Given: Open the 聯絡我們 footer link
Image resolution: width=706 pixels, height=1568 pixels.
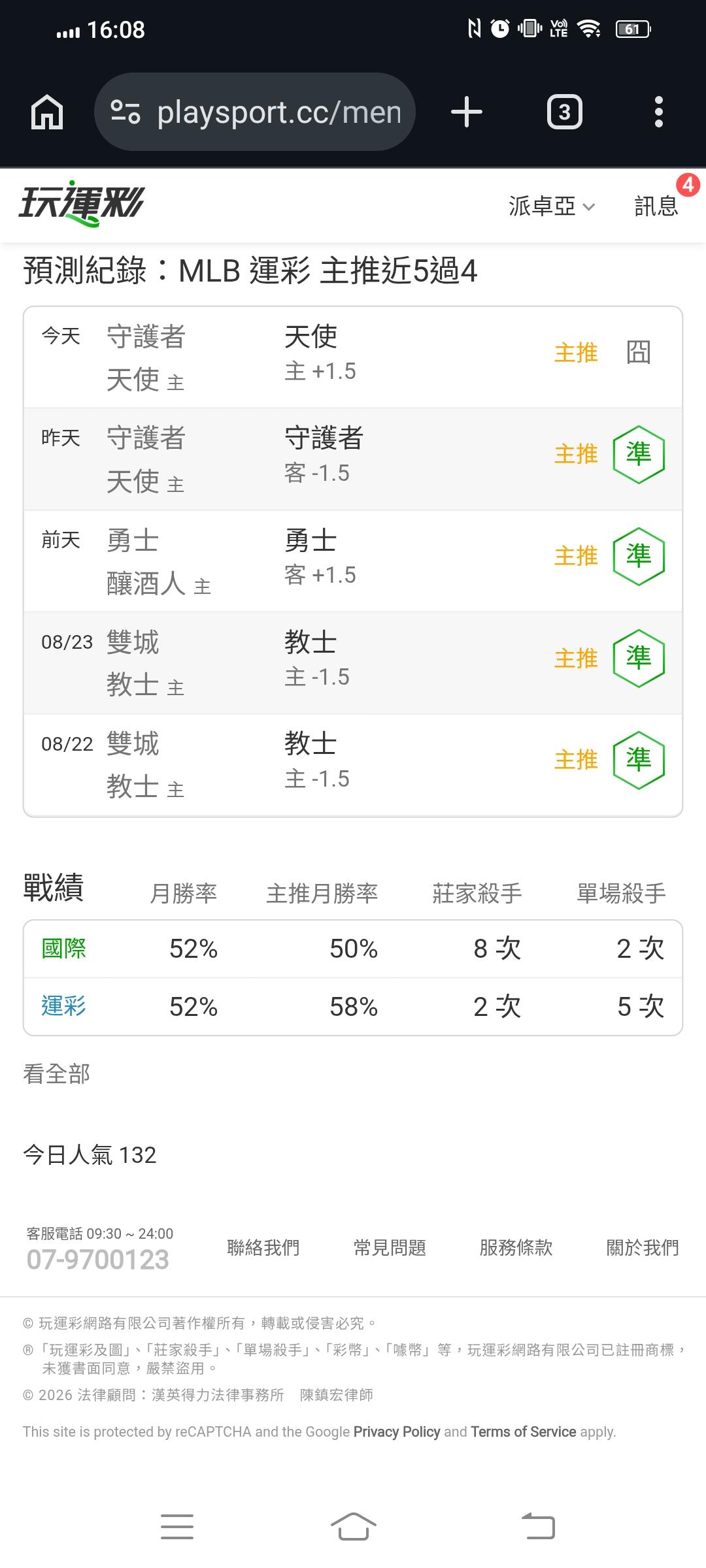Looking at the screenshot, I should click(263, 1248).
